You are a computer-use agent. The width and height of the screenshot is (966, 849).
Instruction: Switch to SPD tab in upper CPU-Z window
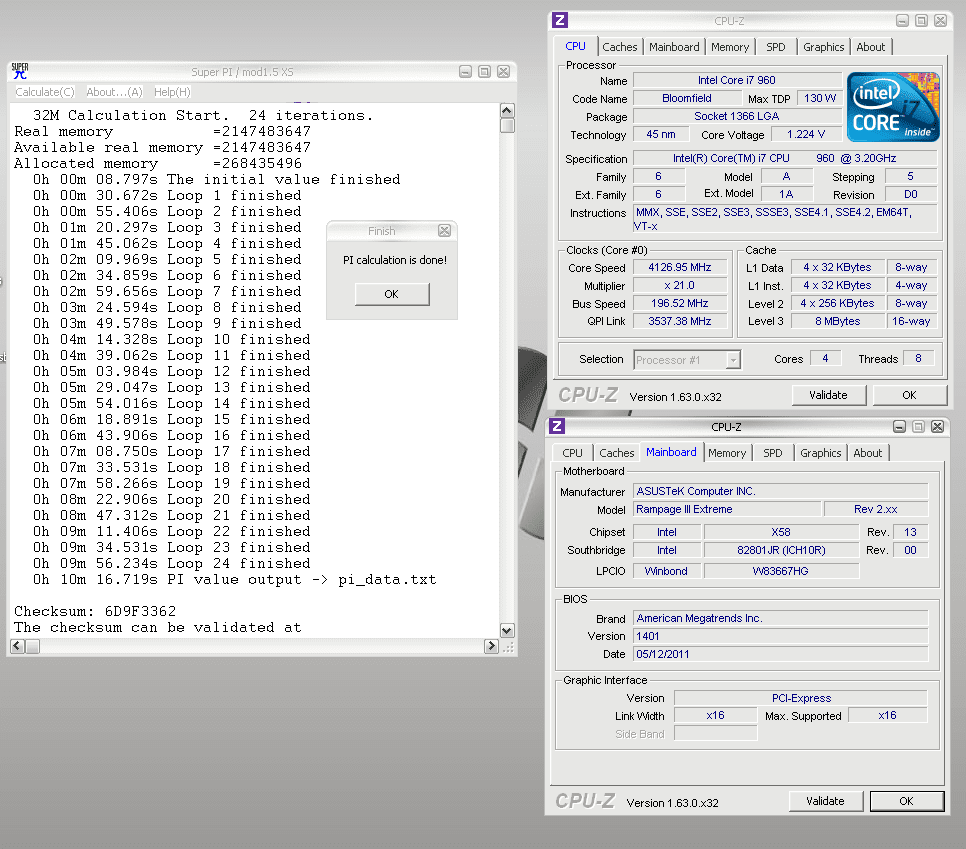tap(776, 47)
